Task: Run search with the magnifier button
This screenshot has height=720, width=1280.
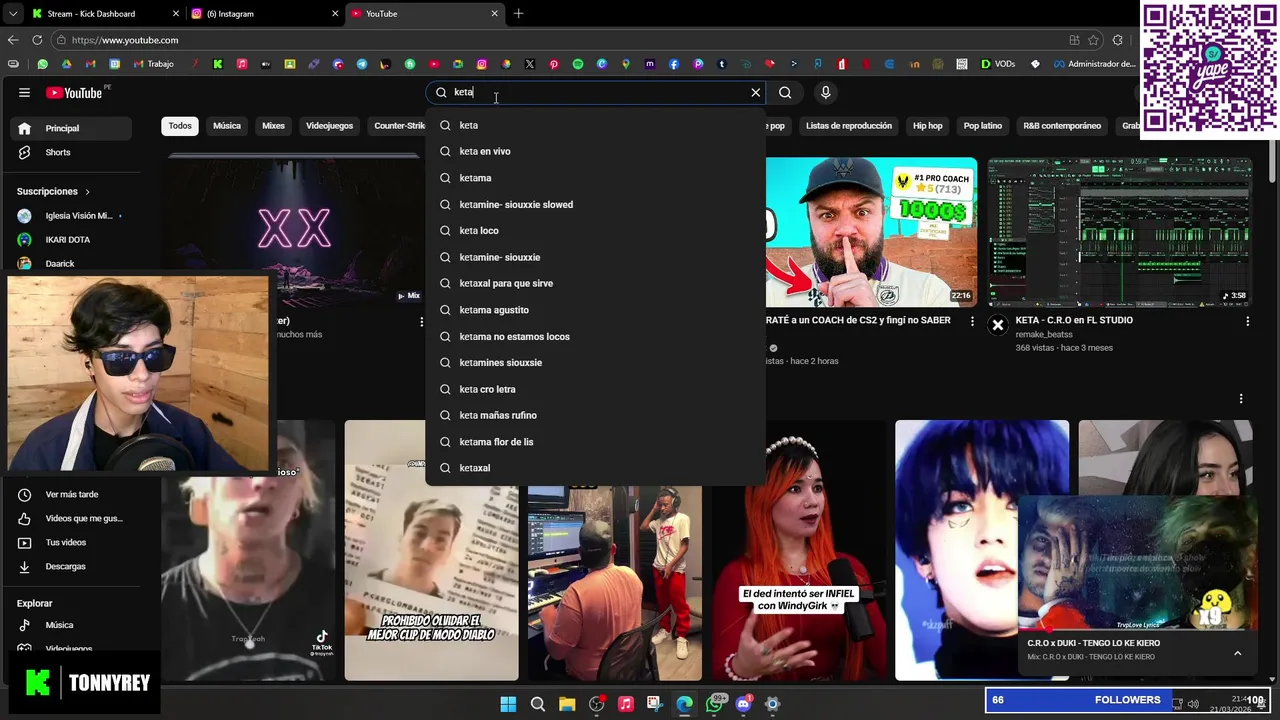Action: pyautogui.click(x=785, y=92)
